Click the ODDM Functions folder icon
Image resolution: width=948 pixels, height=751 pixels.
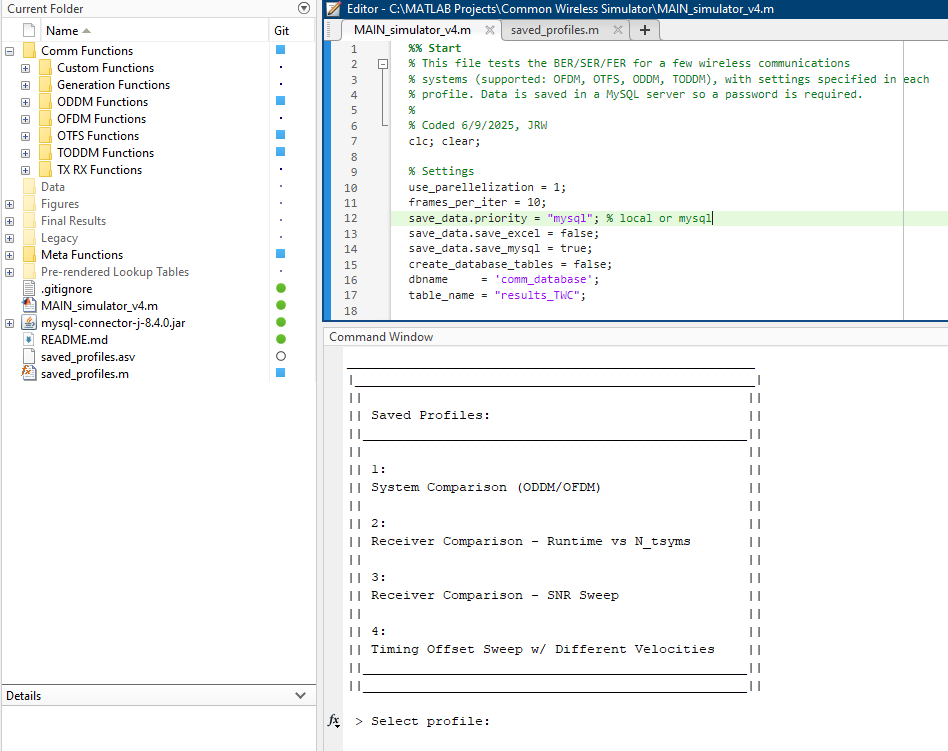(45, 101)
